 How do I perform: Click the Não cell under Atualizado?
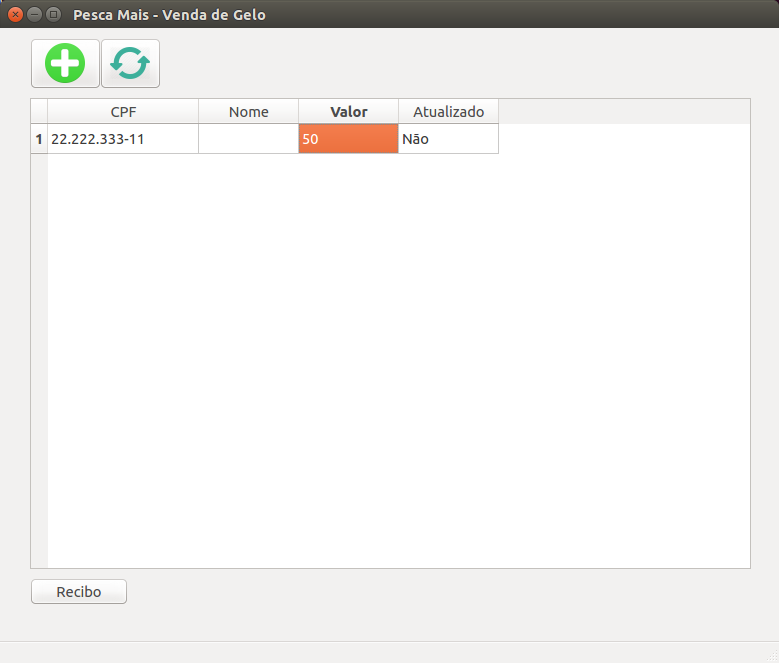[449, 139]
